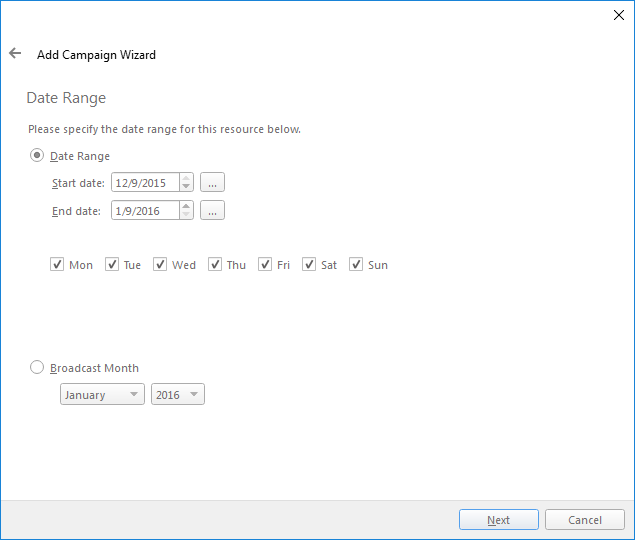Image resolution: width=635 pixels, height=540 pixels.
Task: Decrease End date with down spinner
Action: [x=186, y=214]
